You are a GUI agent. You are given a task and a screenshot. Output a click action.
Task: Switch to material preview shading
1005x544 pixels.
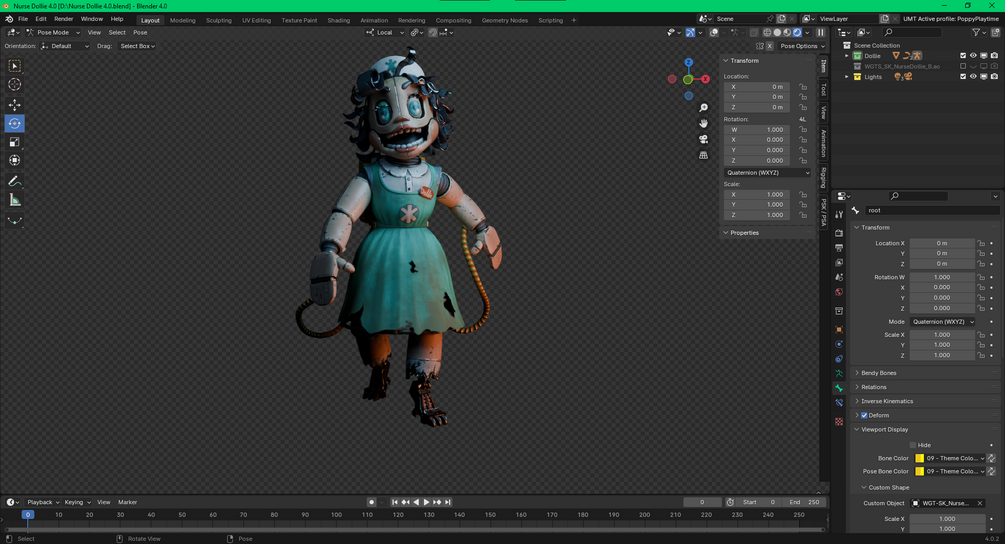tap(787, 32)
